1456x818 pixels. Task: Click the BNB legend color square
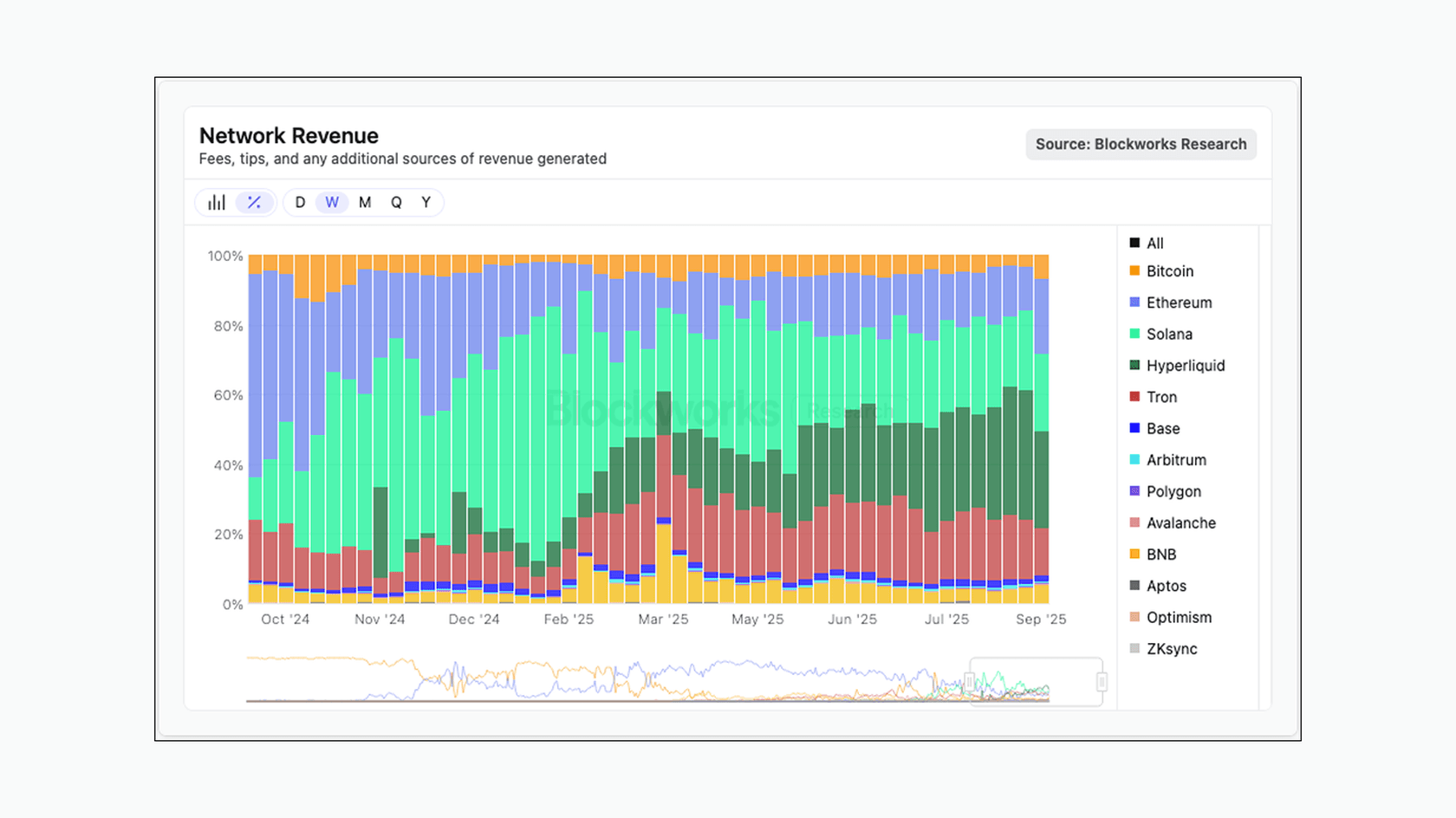coord(1134,554)
